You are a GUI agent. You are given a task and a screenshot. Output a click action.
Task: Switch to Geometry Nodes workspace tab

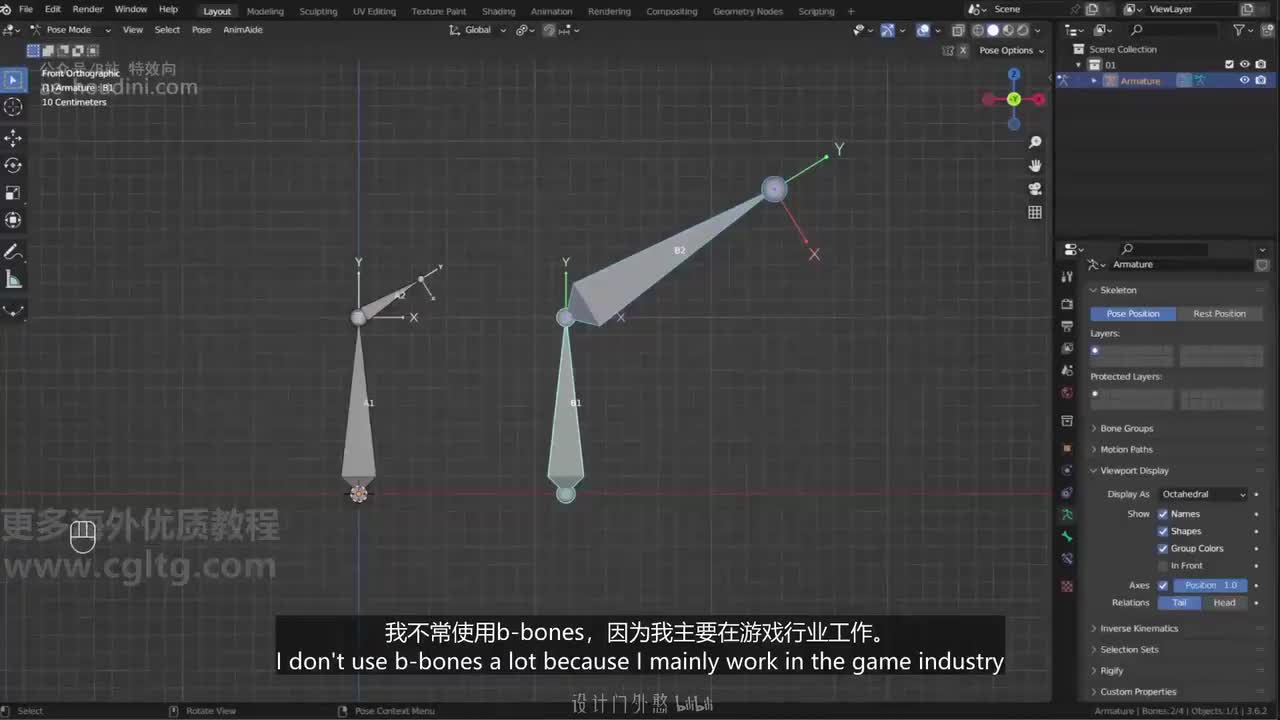click(x=747, y=11)
